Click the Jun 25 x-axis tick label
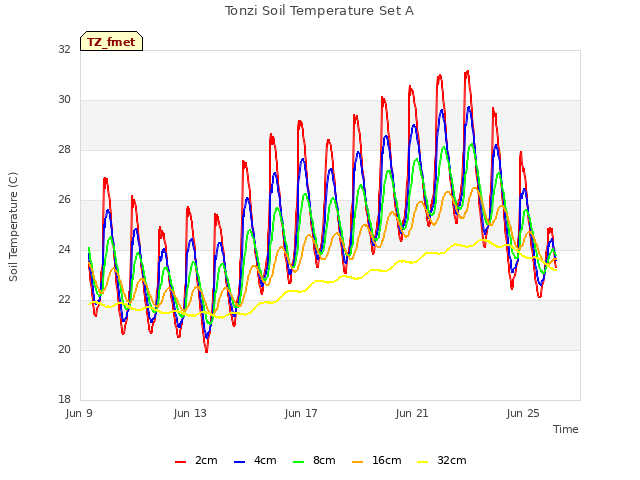This screenshot has height=480, width=640. (x=523, y=413)
